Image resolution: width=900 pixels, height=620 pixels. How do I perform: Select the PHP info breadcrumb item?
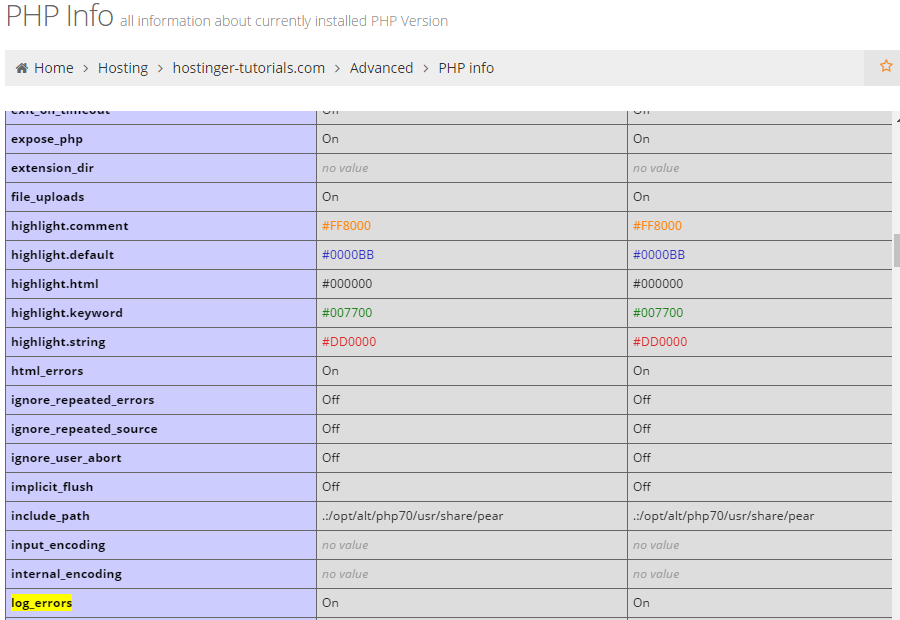point(466,68)
